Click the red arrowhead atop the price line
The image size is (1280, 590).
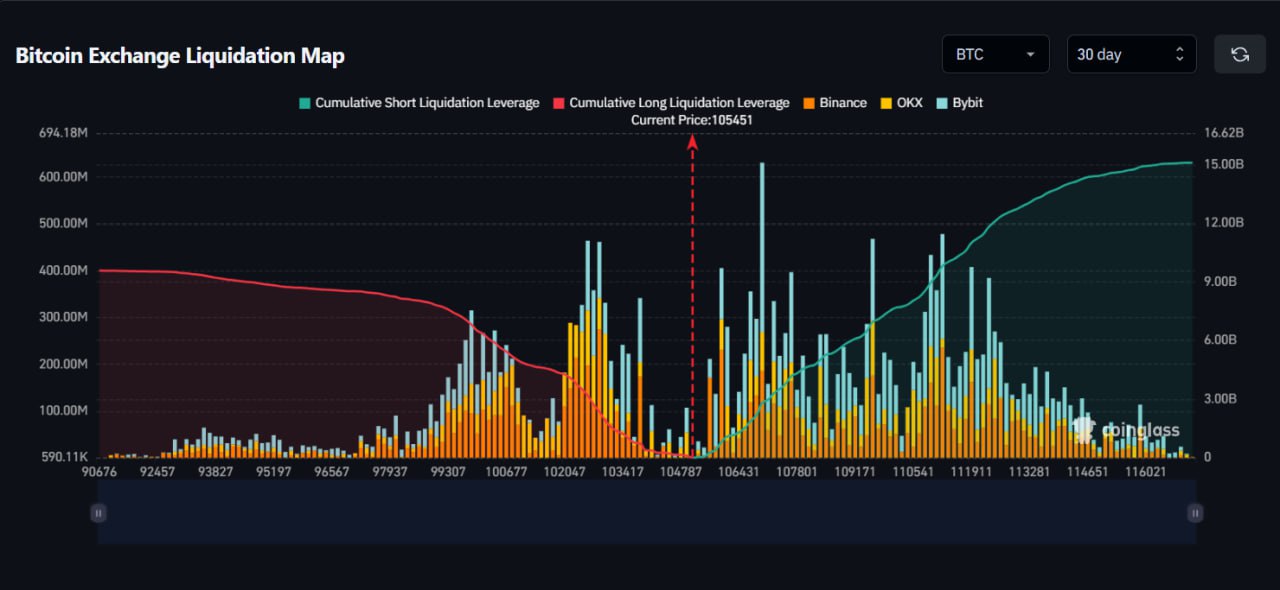[692, 142]
